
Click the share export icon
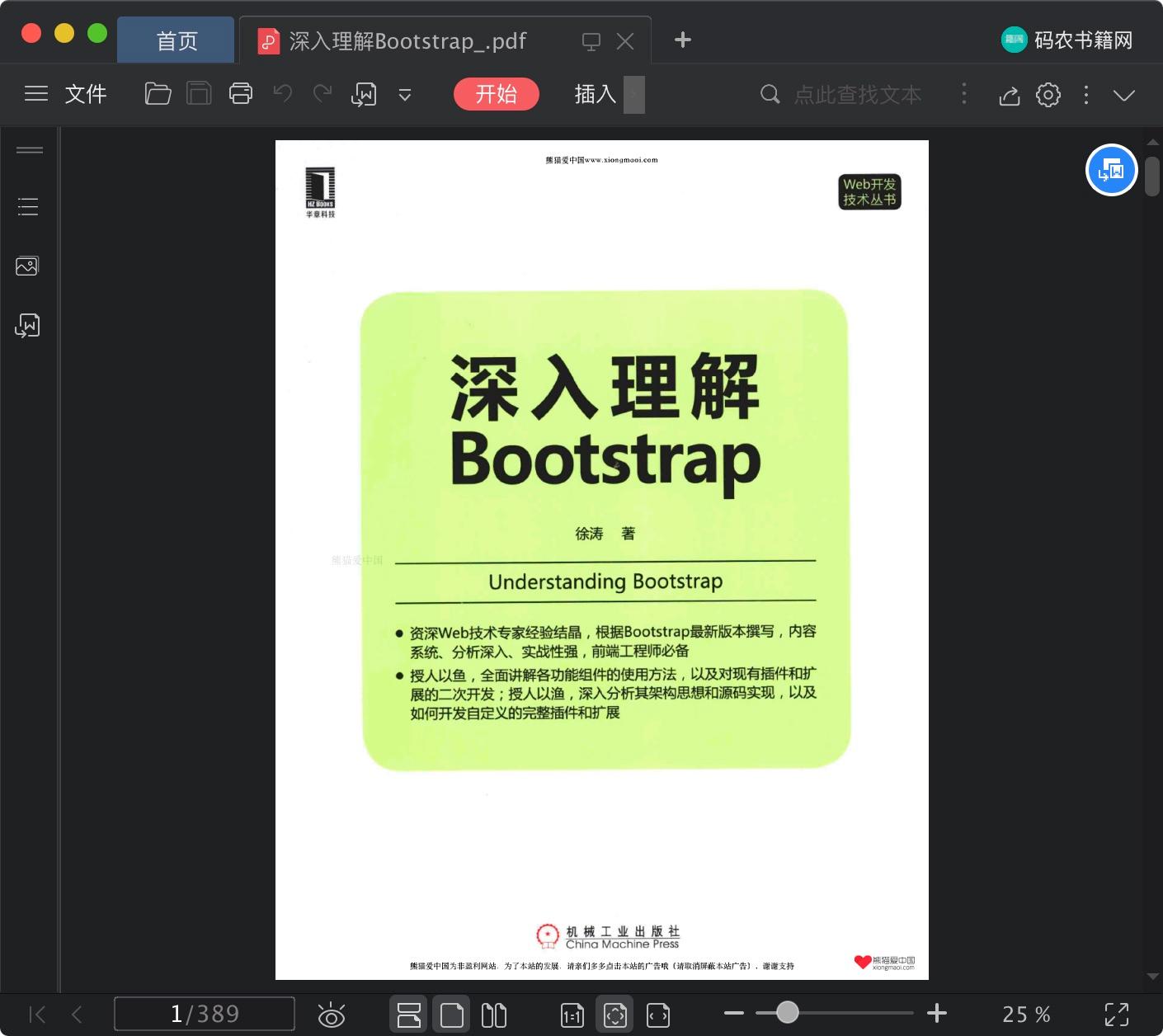[x=1010, y=96]
